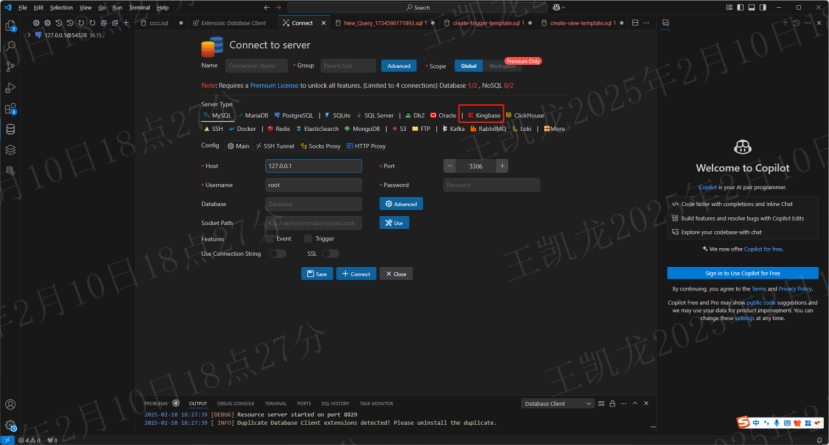Start a new chat with plus icon
The image size is (829, 445).
(785, 23)
